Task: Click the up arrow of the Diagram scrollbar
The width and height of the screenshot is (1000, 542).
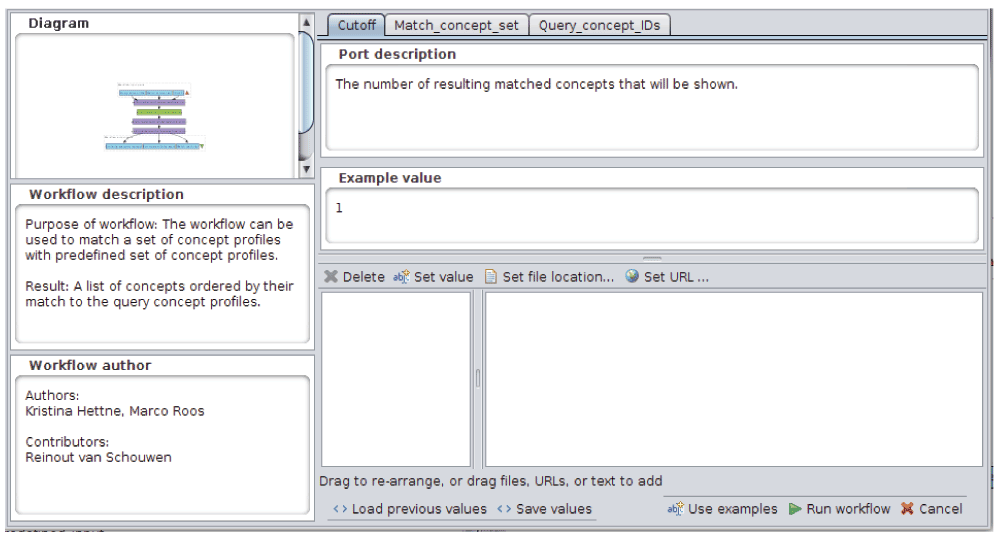Action: click(x=307, y=22)
